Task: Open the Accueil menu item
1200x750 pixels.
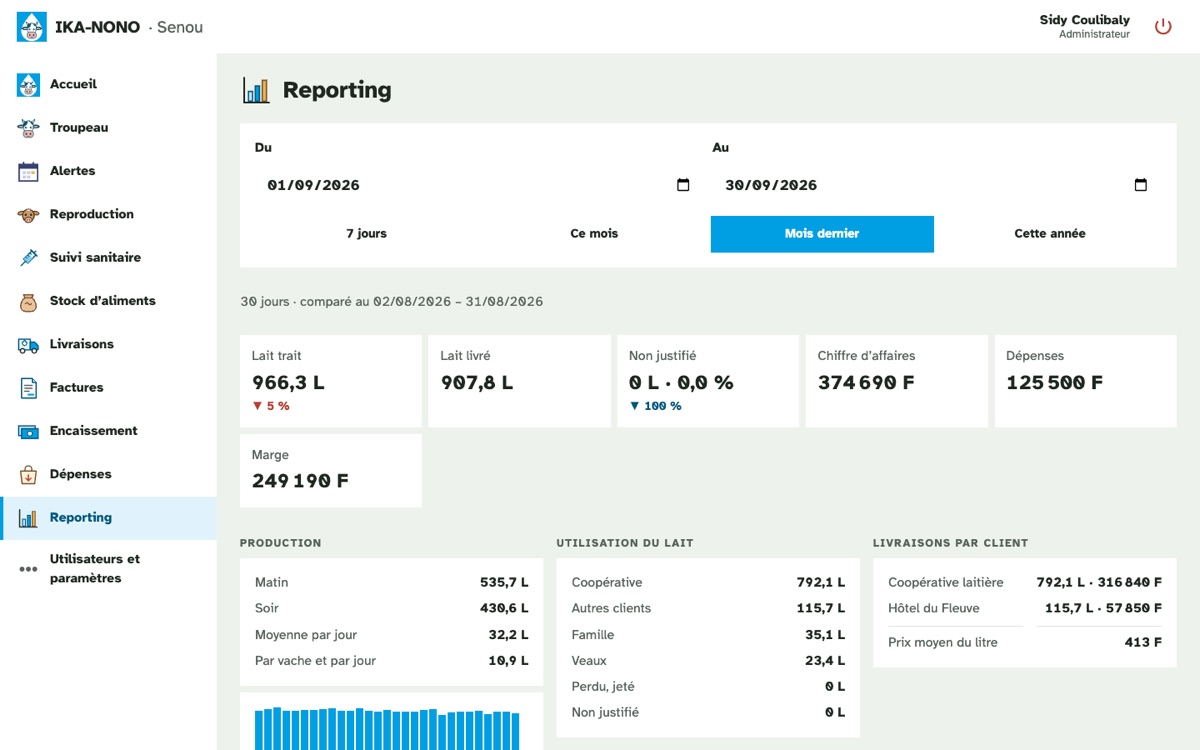Action: click(x=108, y=85)
